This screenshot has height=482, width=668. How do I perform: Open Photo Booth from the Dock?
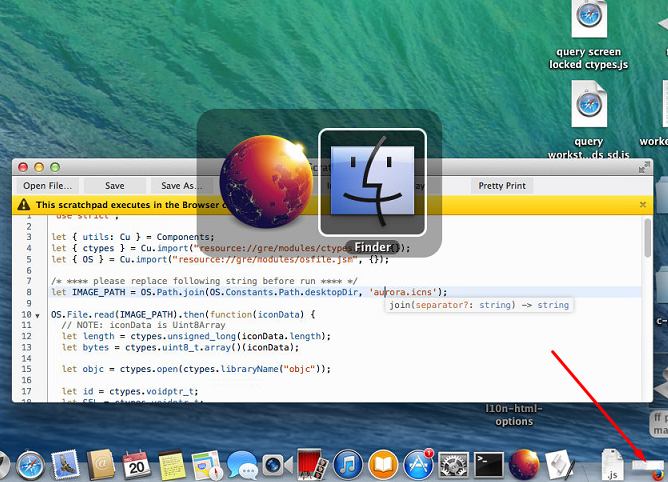(x=312, y=465)
